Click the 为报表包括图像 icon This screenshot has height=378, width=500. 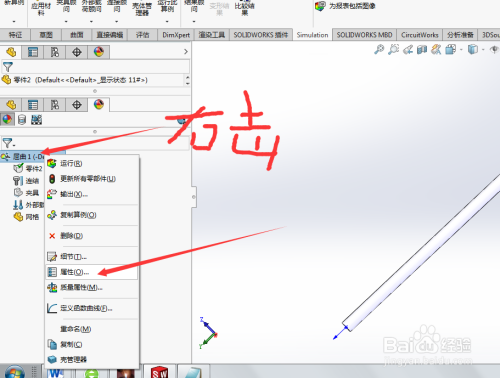320,6
